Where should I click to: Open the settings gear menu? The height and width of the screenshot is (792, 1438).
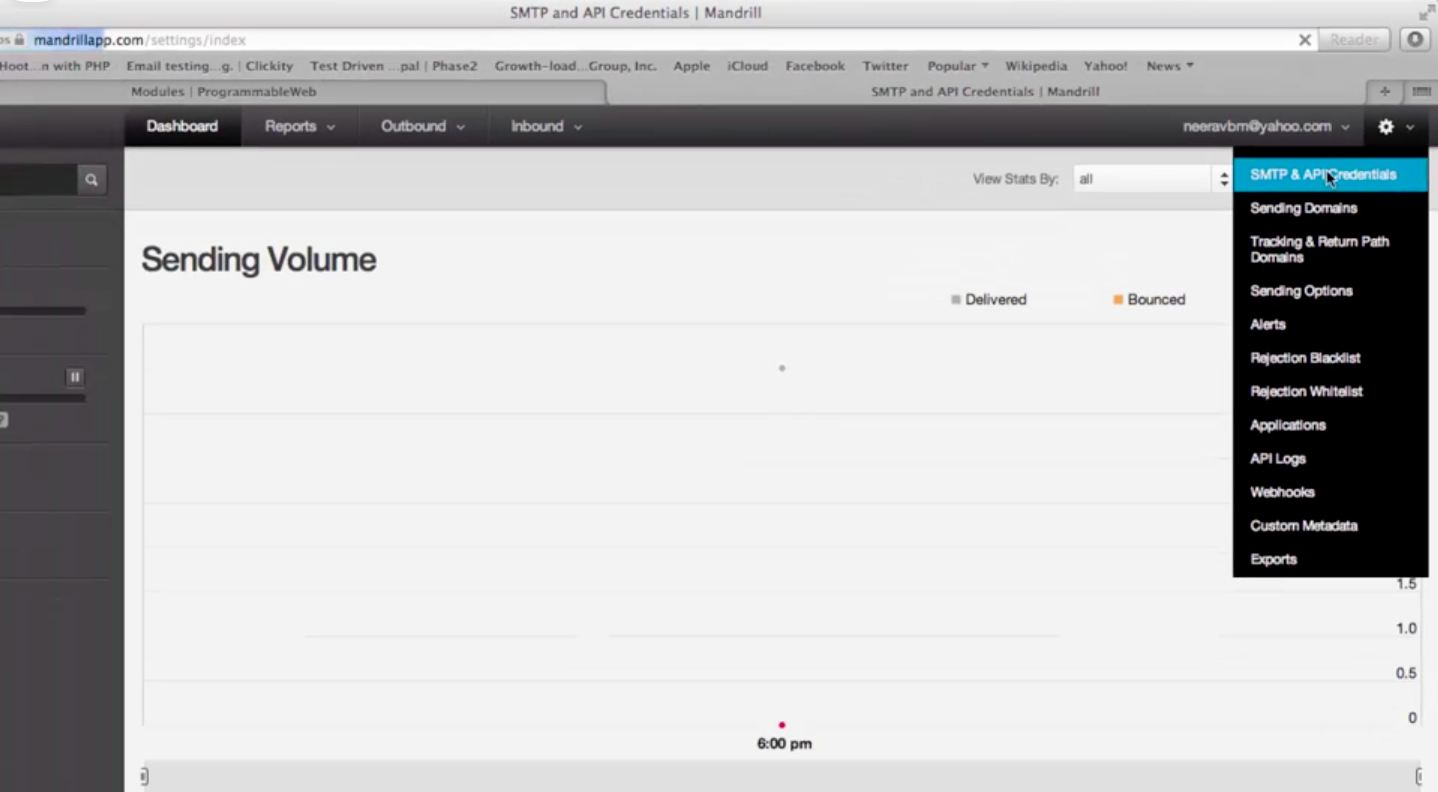pos(1396,127)
